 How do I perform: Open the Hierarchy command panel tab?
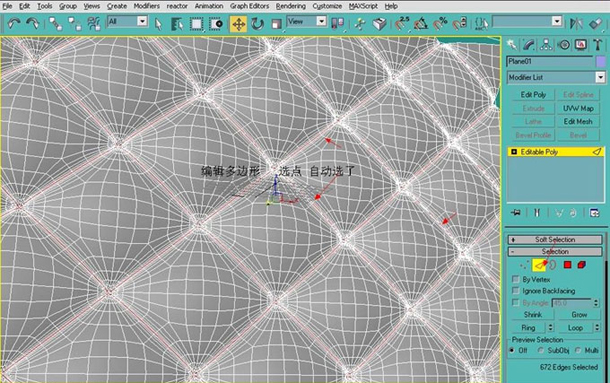coord(546,45)
